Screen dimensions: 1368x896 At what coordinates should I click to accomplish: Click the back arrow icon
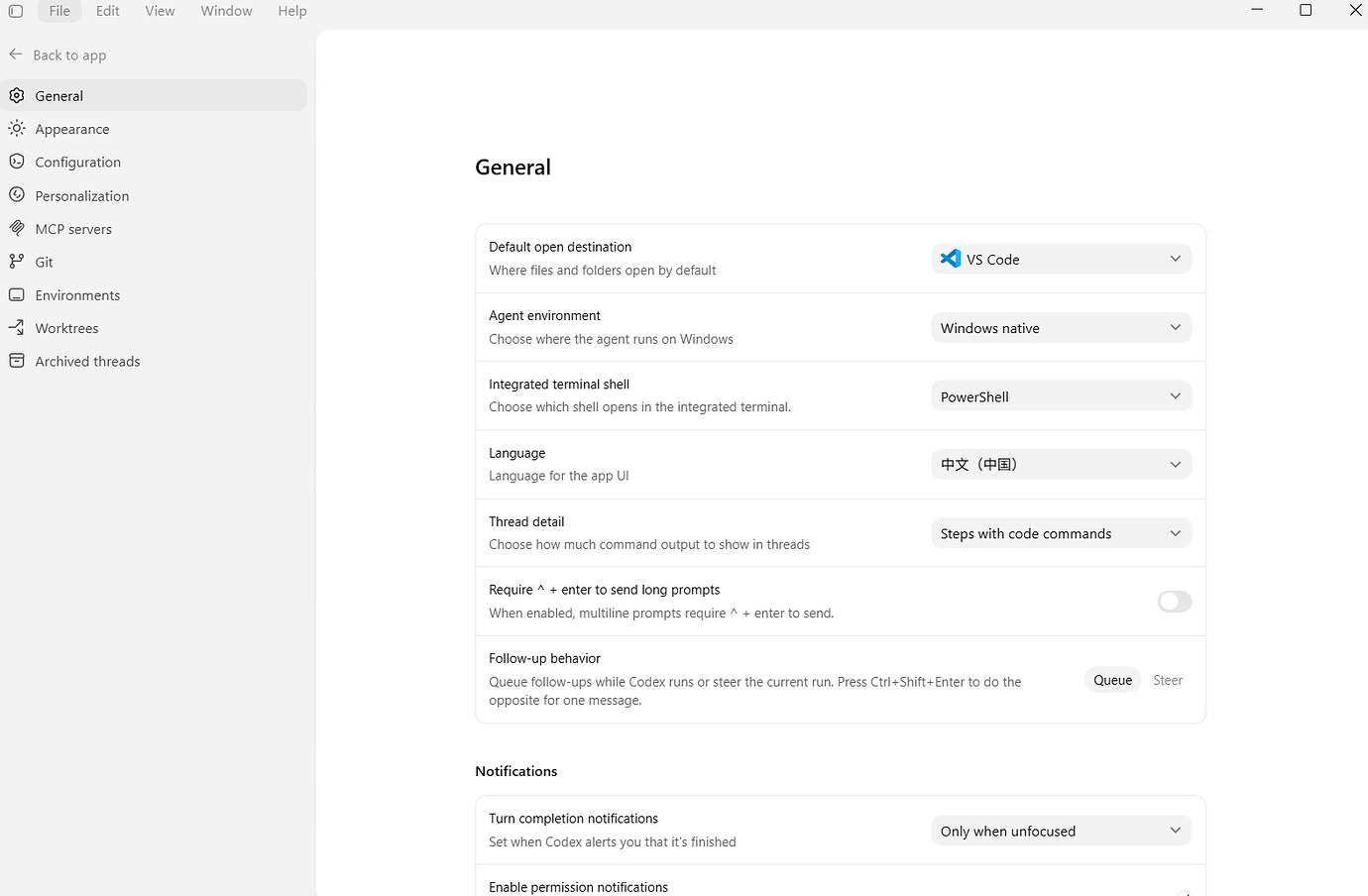(16, 55)
